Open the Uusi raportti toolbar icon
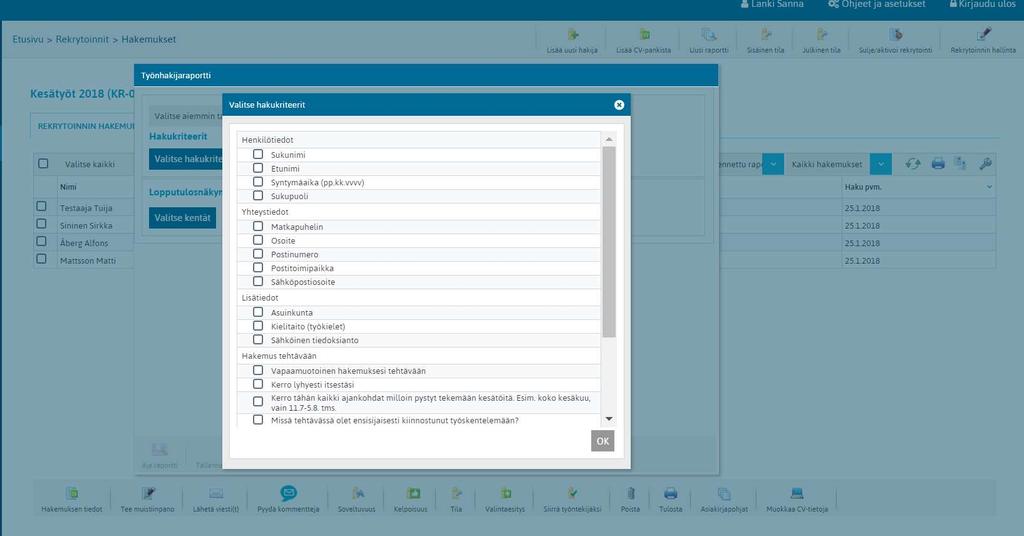This screenshot has height=536, width=1024. click(x=709, y=35)
